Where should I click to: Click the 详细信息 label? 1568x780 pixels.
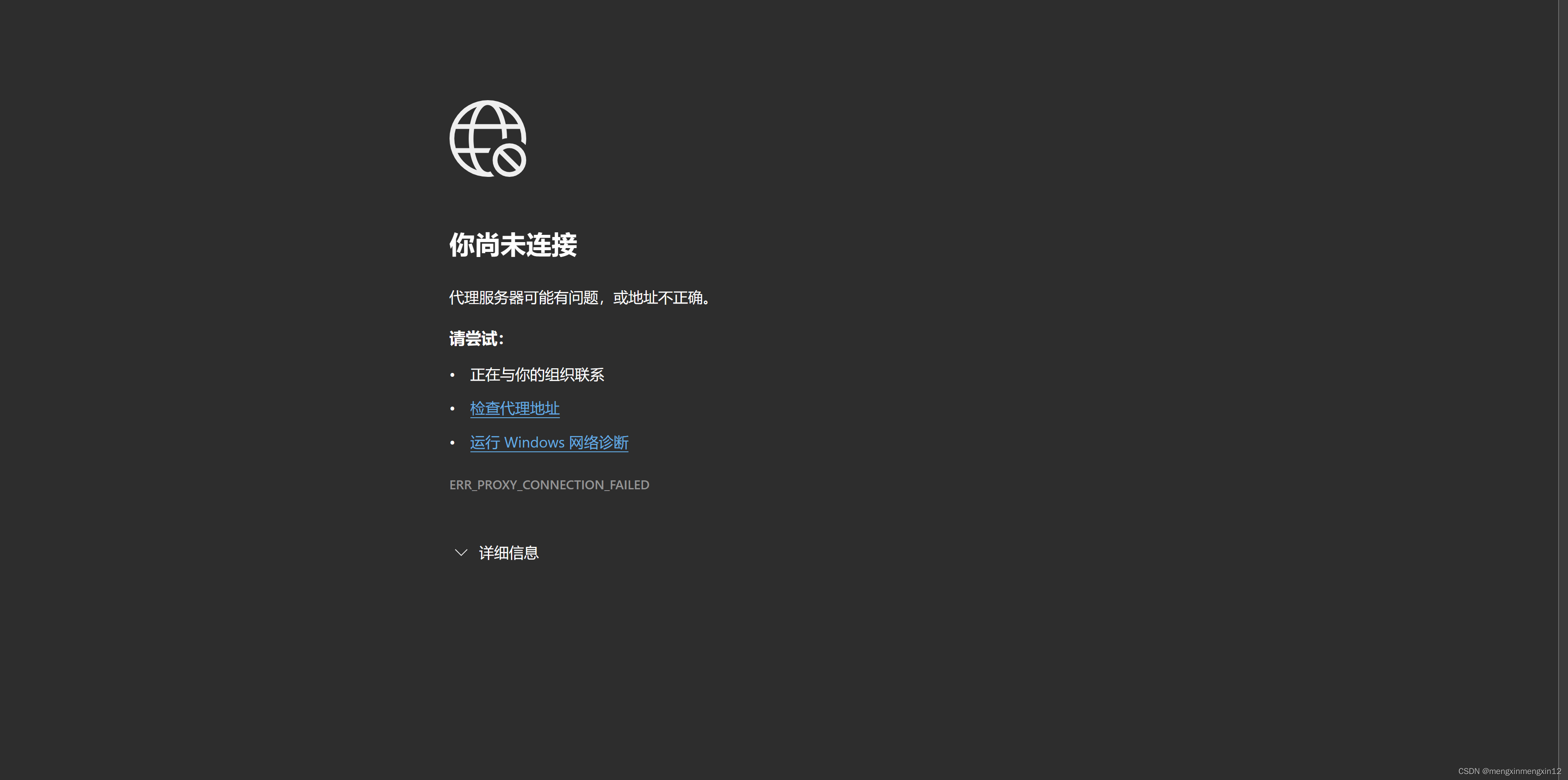[509, 553]
